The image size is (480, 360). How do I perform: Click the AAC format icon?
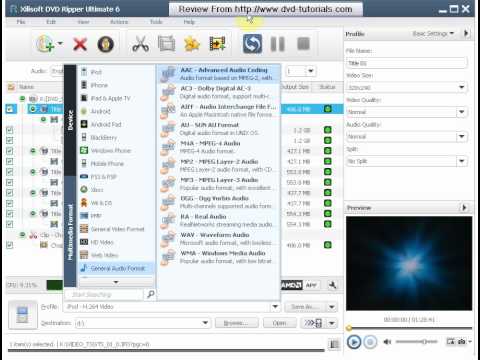click(168, 74)
